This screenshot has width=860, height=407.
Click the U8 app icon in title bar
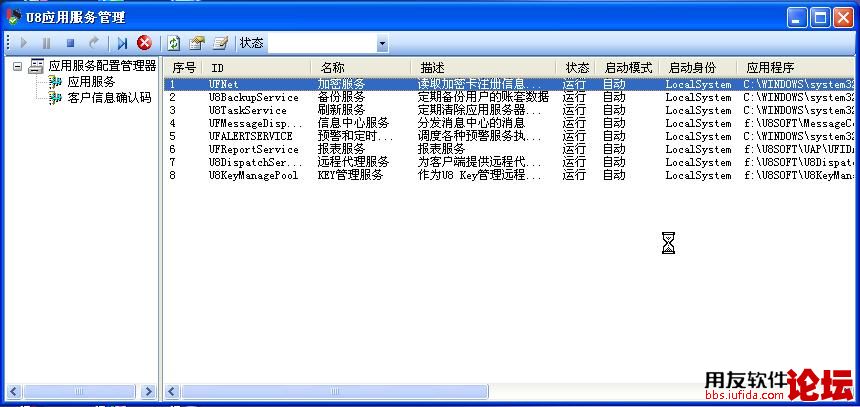tap(14, 17)
